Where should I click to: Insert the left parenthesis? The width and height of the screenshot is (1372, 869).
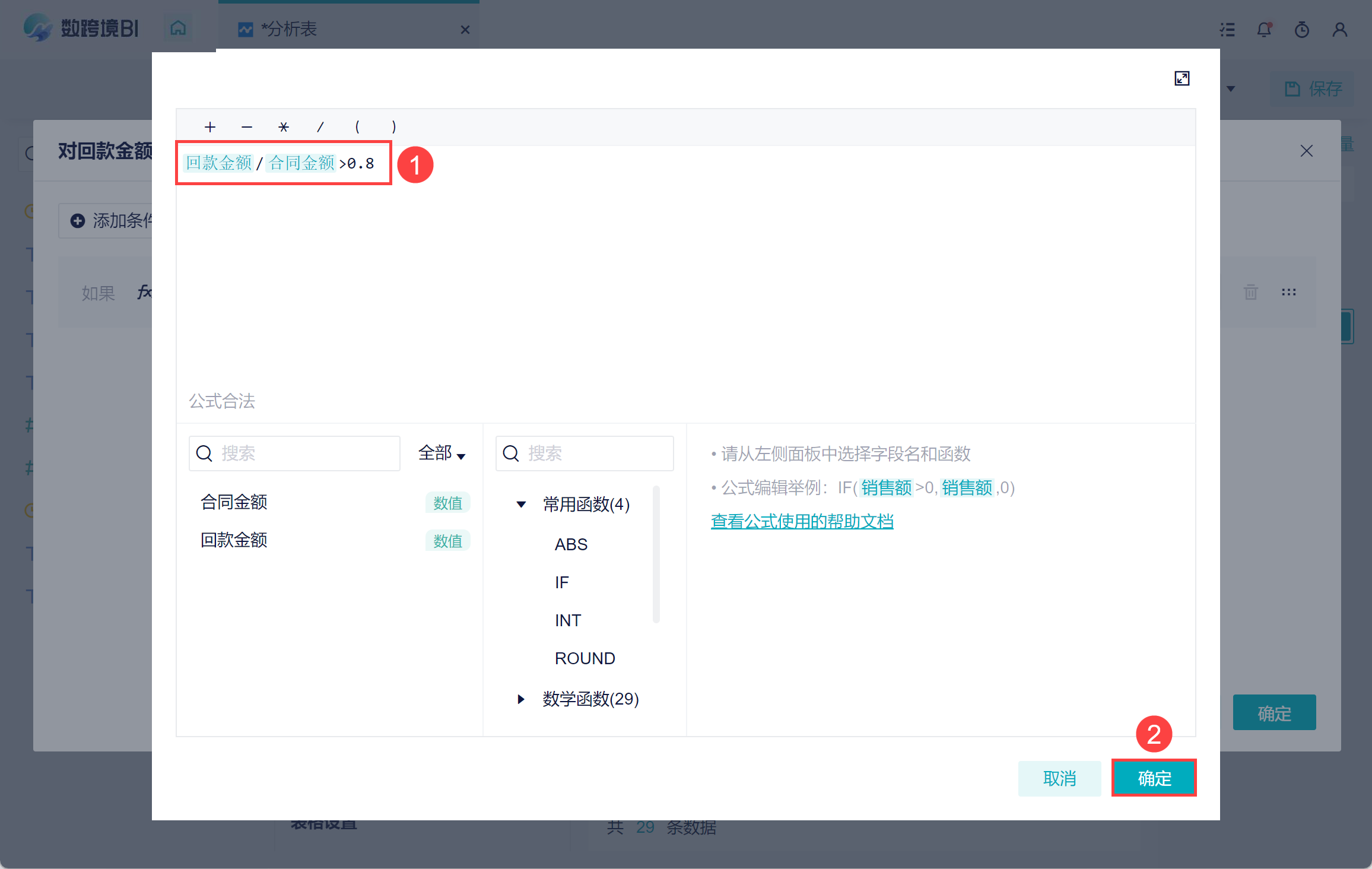[x=357, y=127]
